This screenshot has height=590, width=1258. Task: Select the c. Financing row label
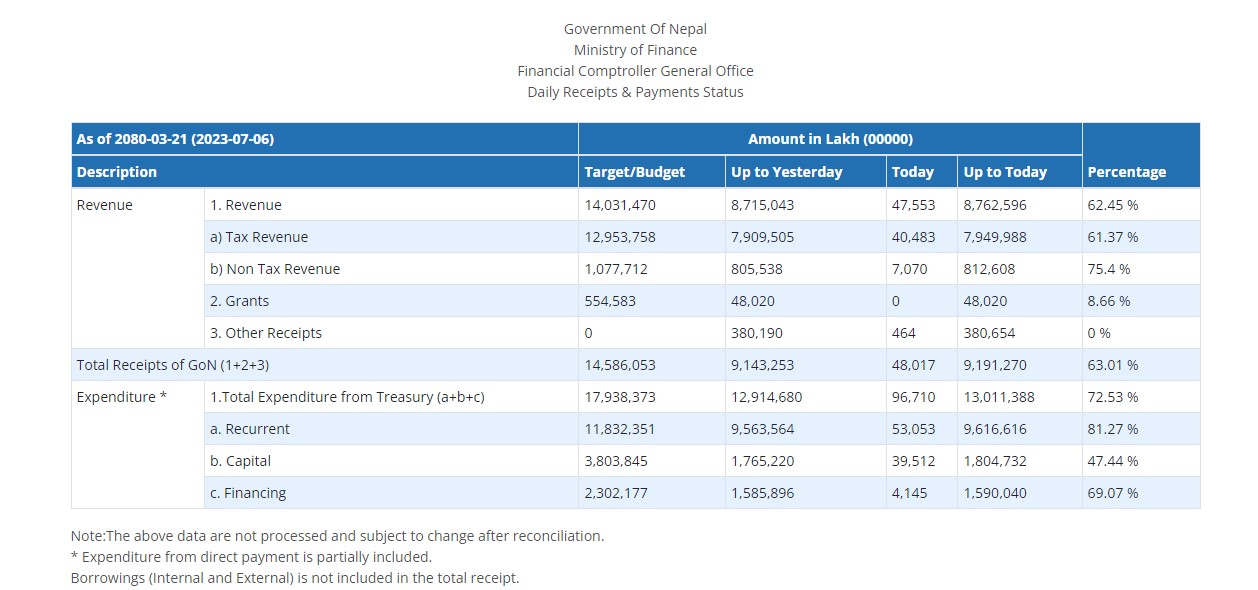tap(248, 493)
